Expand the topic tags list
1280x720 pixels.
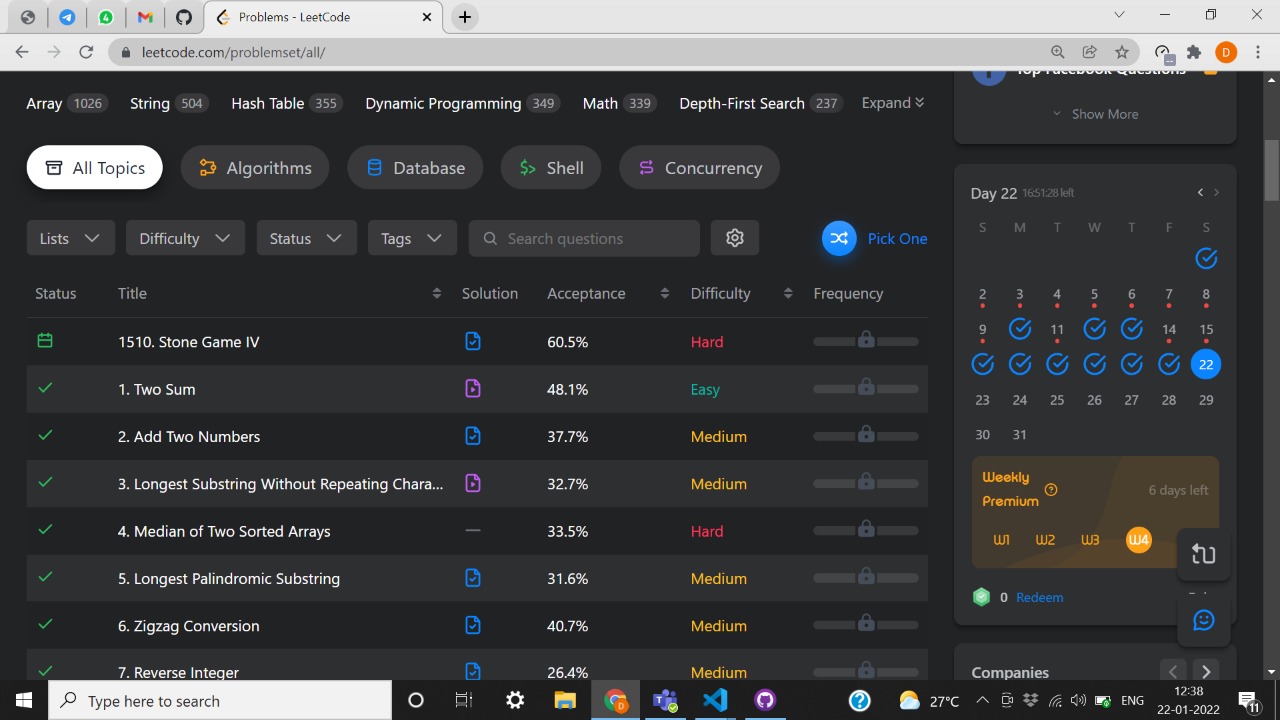893,103
